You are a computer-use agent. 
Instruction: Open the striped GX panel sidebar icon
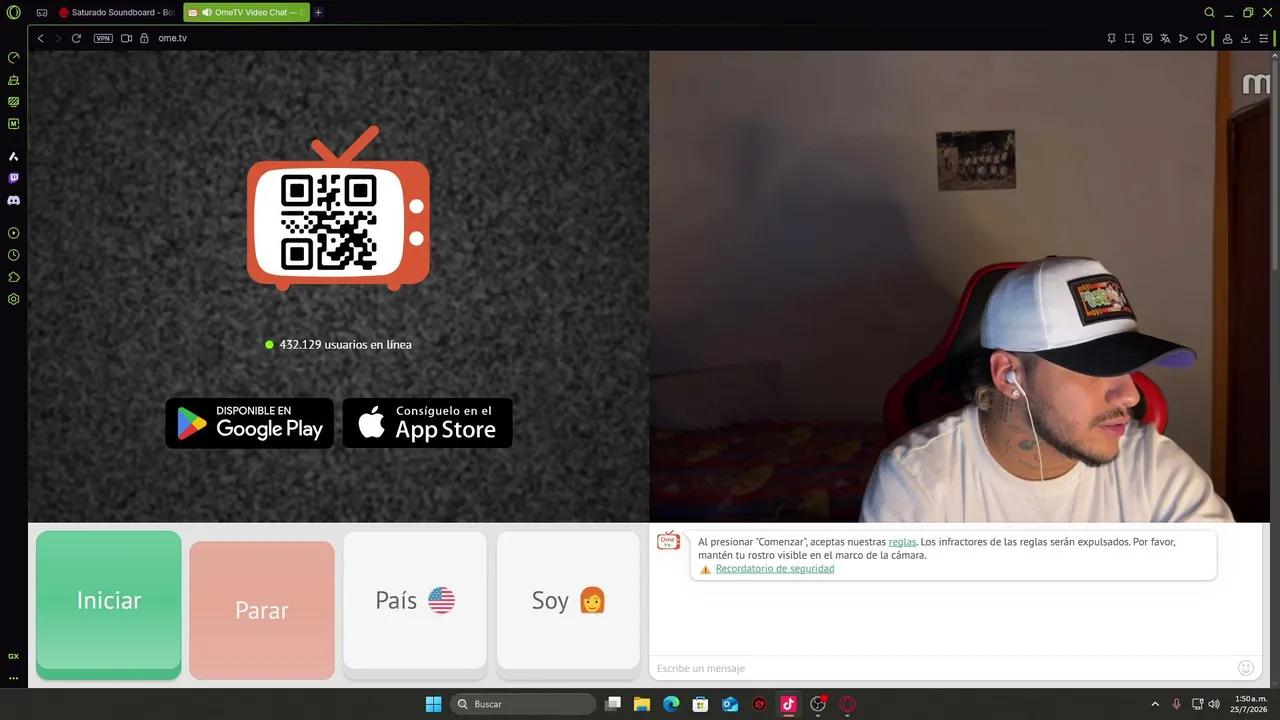(14, 102)
